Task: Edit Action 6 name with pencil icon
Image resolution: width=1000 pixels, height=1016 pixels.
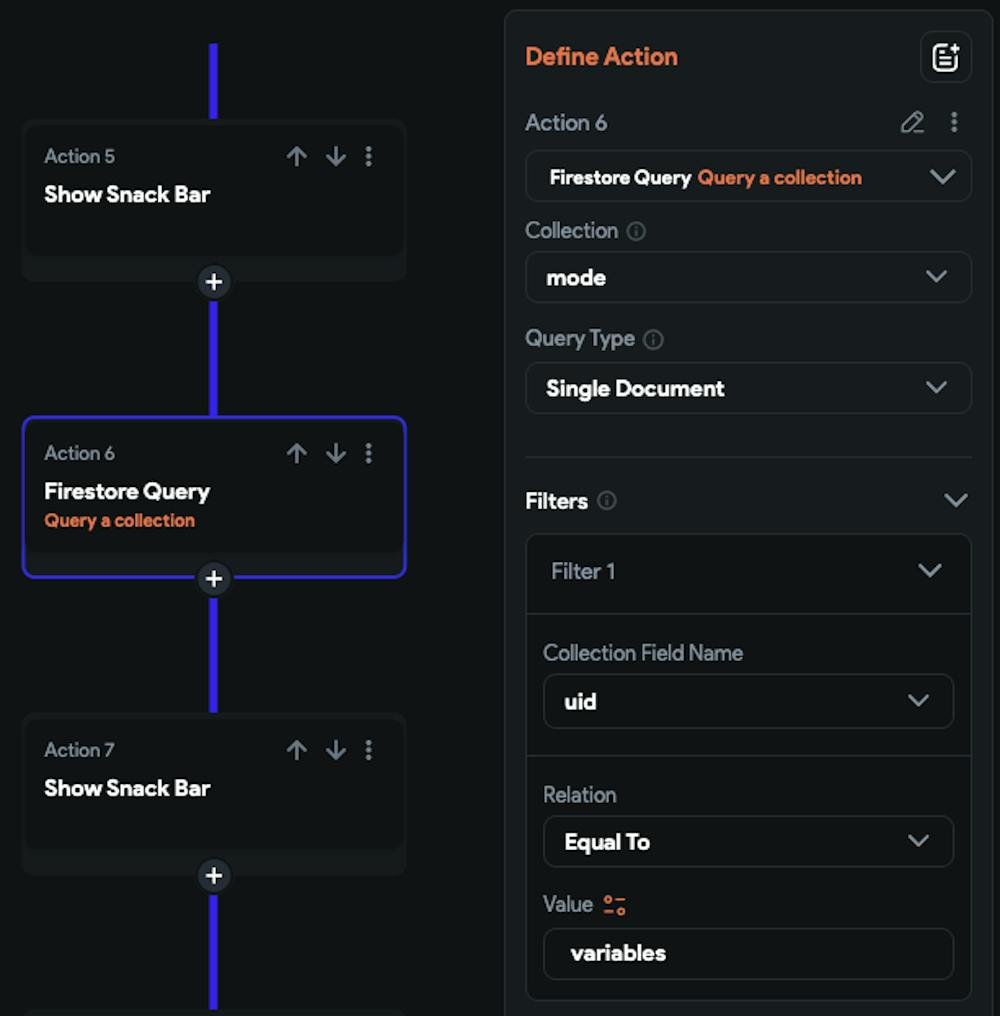Action: 912,123
